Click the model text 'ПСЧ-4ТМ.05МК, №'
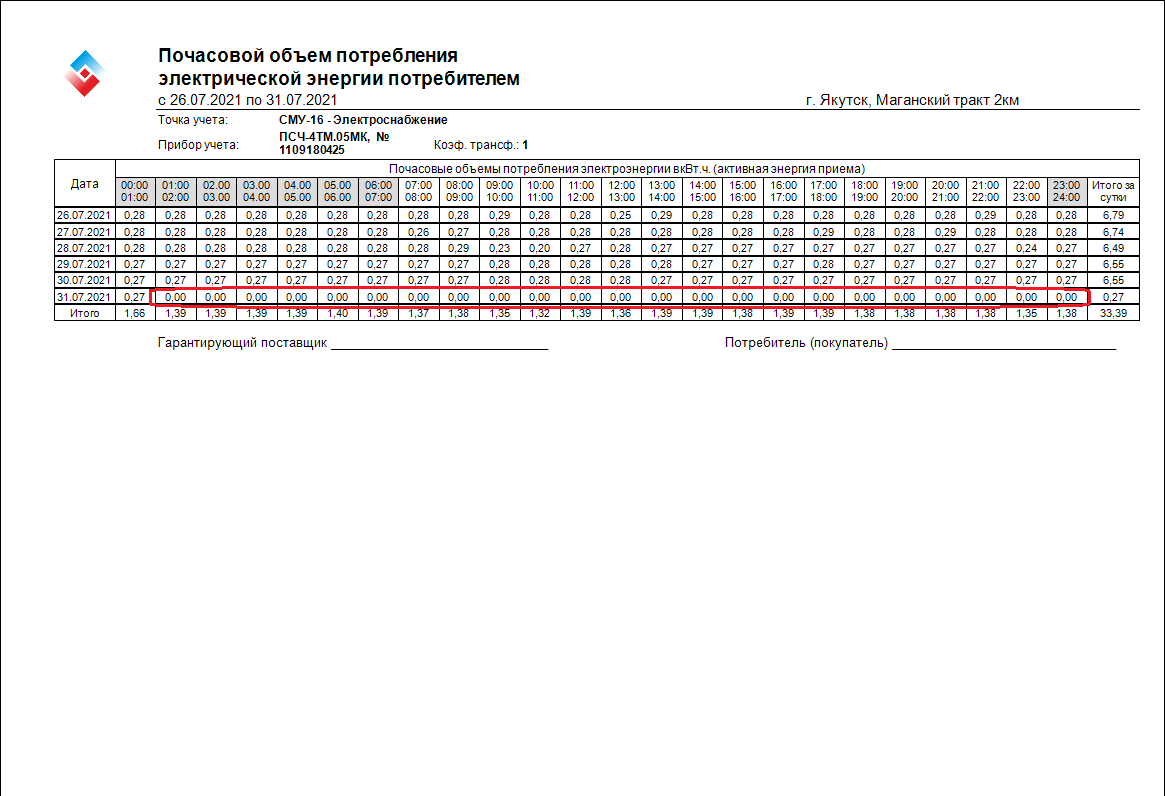This screenshot has height=796, width=1165. point(334,137)
